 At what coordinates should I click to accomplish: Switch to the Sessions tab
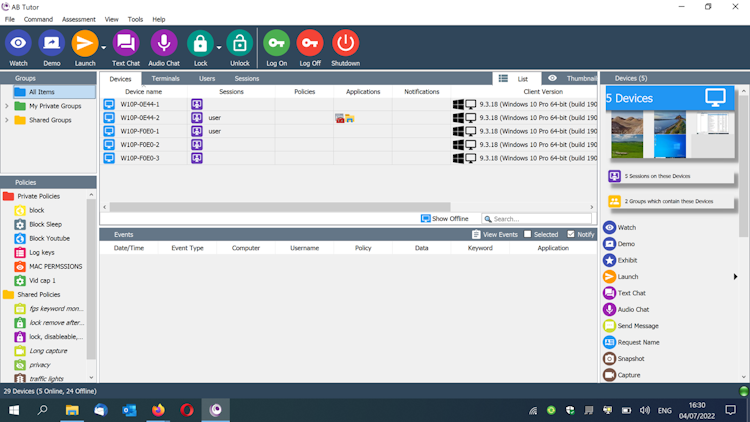pos(247,78)
